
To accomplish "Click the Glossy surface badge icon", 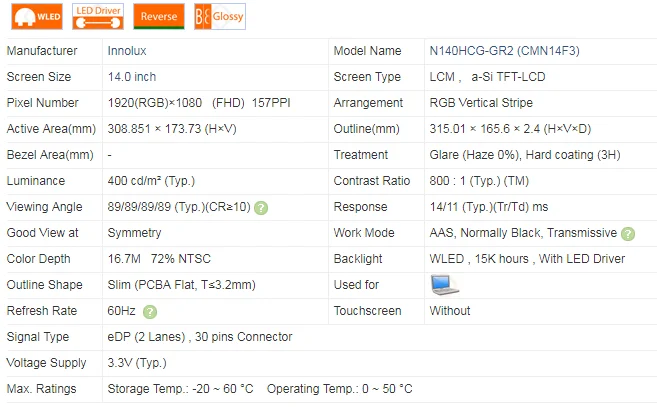I will tap(220, 17).
